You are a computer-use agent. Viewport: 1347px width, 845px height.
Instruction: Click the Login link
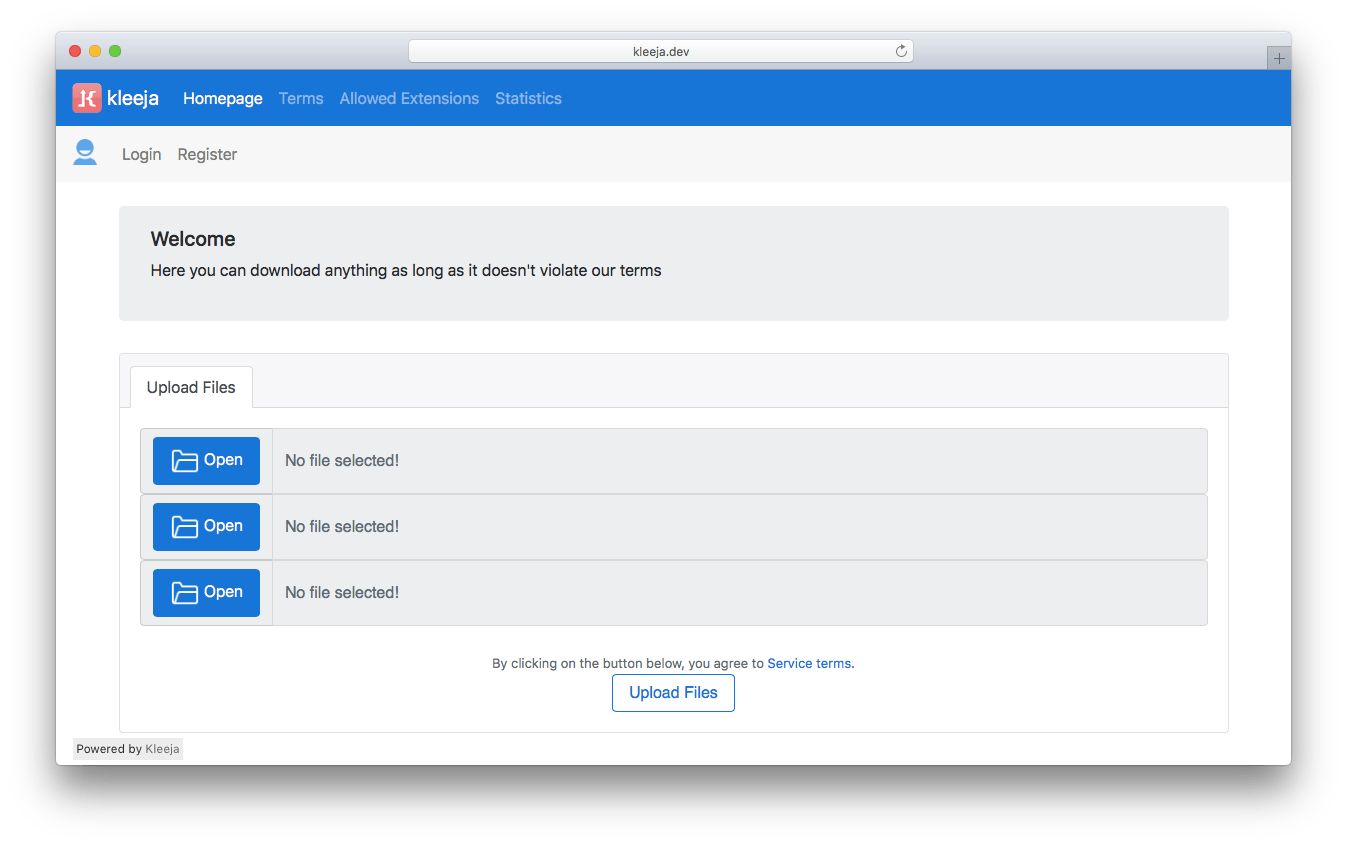141,154
